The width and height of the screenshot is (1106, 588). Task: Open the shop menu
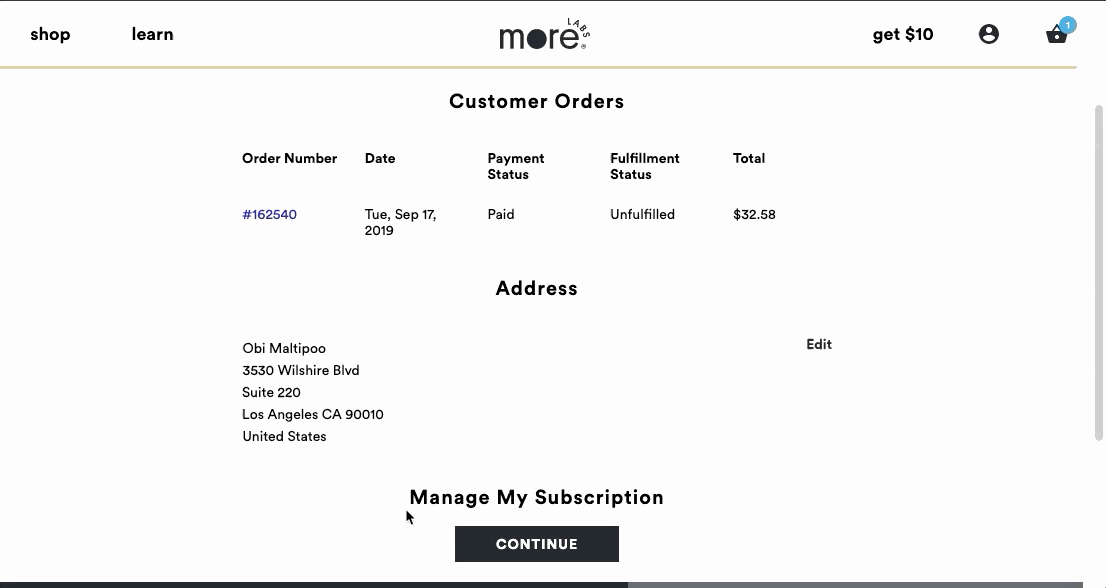pyautogui.click(x=50, y=34)
